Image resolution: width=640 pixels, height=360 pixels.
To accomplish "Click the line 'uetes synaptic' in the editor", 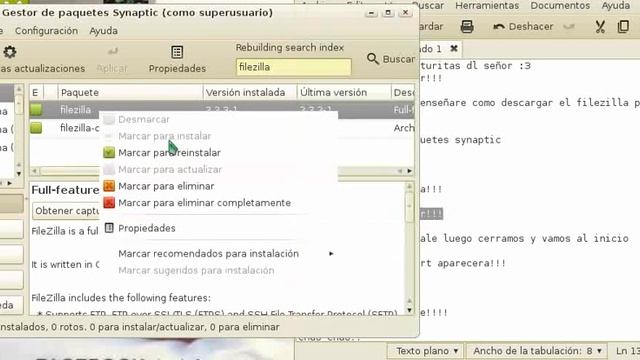I will (460, 140).
